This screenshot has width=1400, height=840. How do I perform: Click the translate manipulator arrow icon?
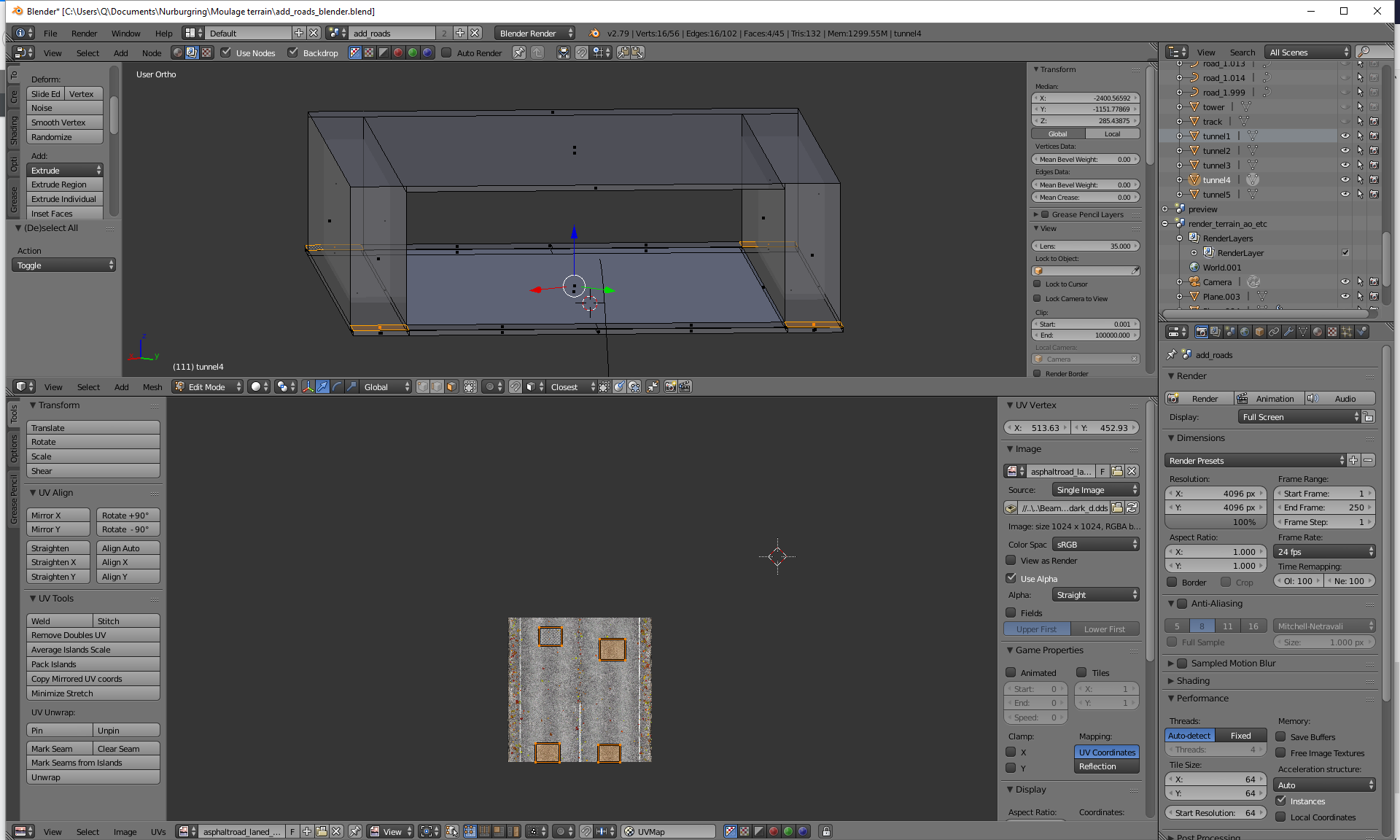(x=322, y=387)
